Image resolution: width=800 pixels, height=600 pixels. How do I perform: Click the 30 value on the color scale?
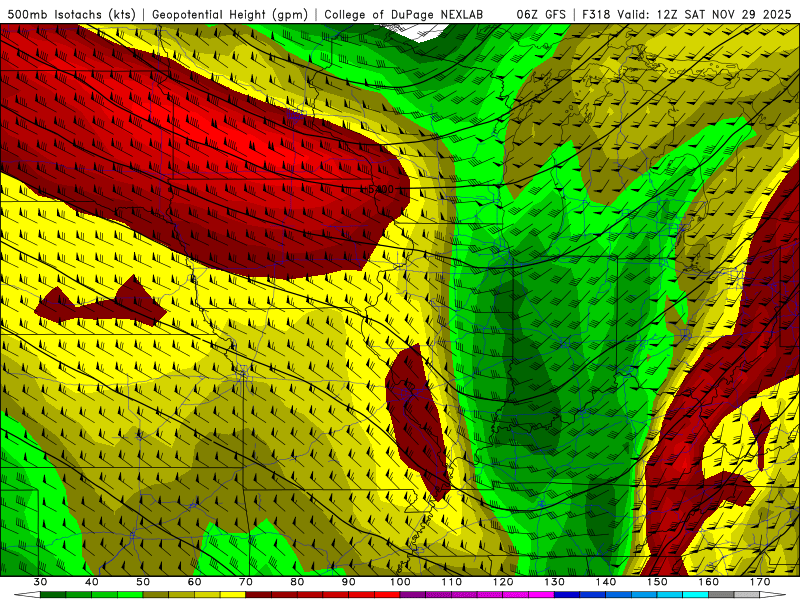[40, 582]
